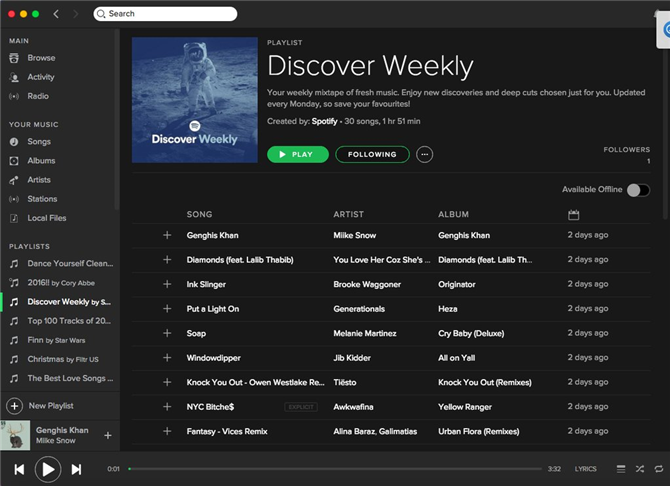Toggle repeat playback

[x=658, y=469]
